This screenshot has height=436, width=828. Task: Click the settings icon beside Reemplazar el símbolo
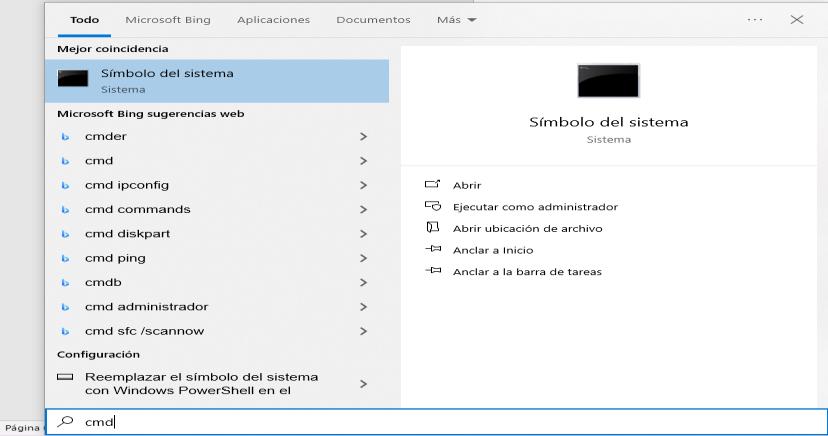pos(65,377)
